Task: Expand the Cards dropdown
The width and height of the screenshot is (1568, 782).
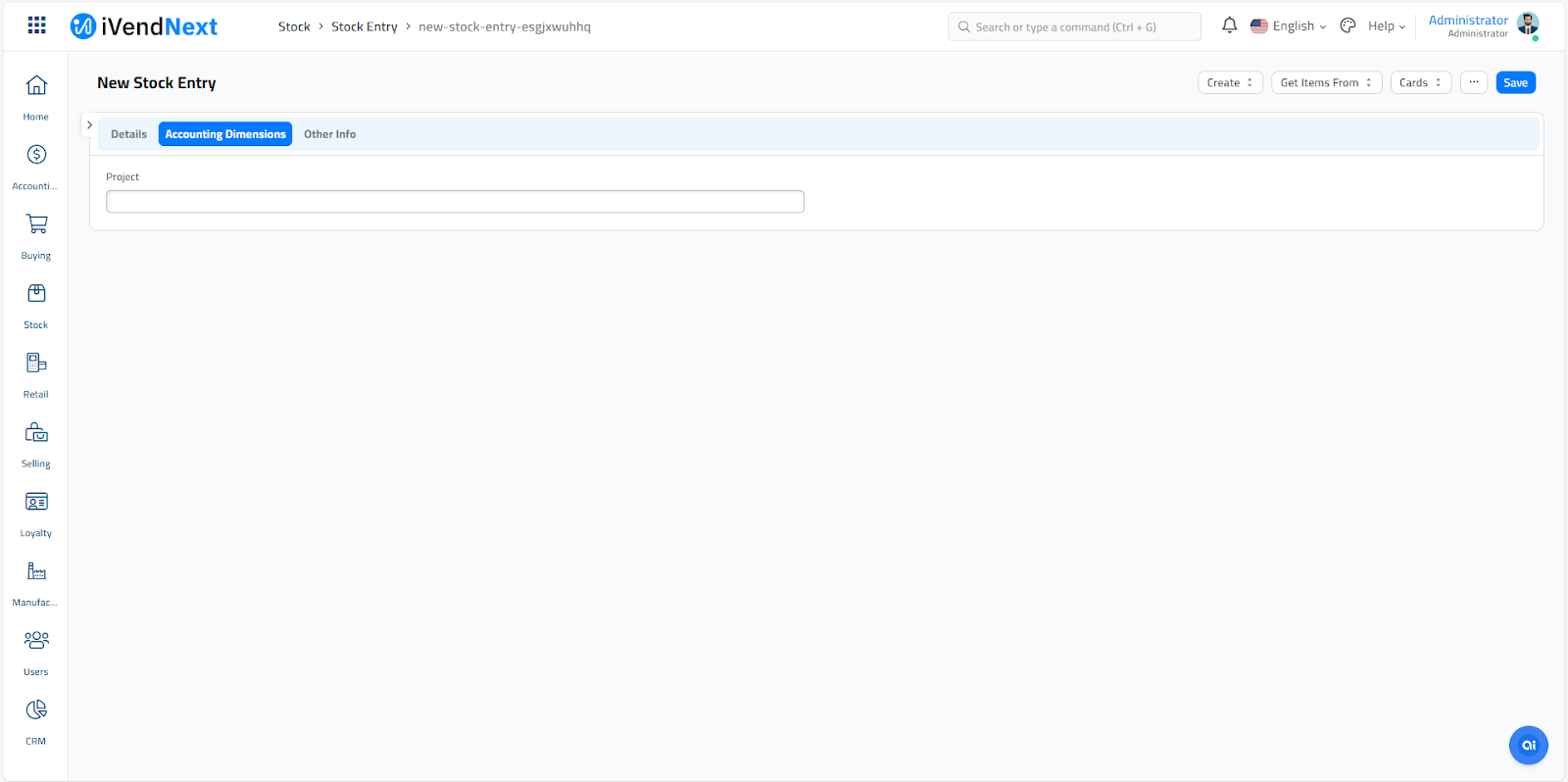Action: click(x=1420, y=83)
